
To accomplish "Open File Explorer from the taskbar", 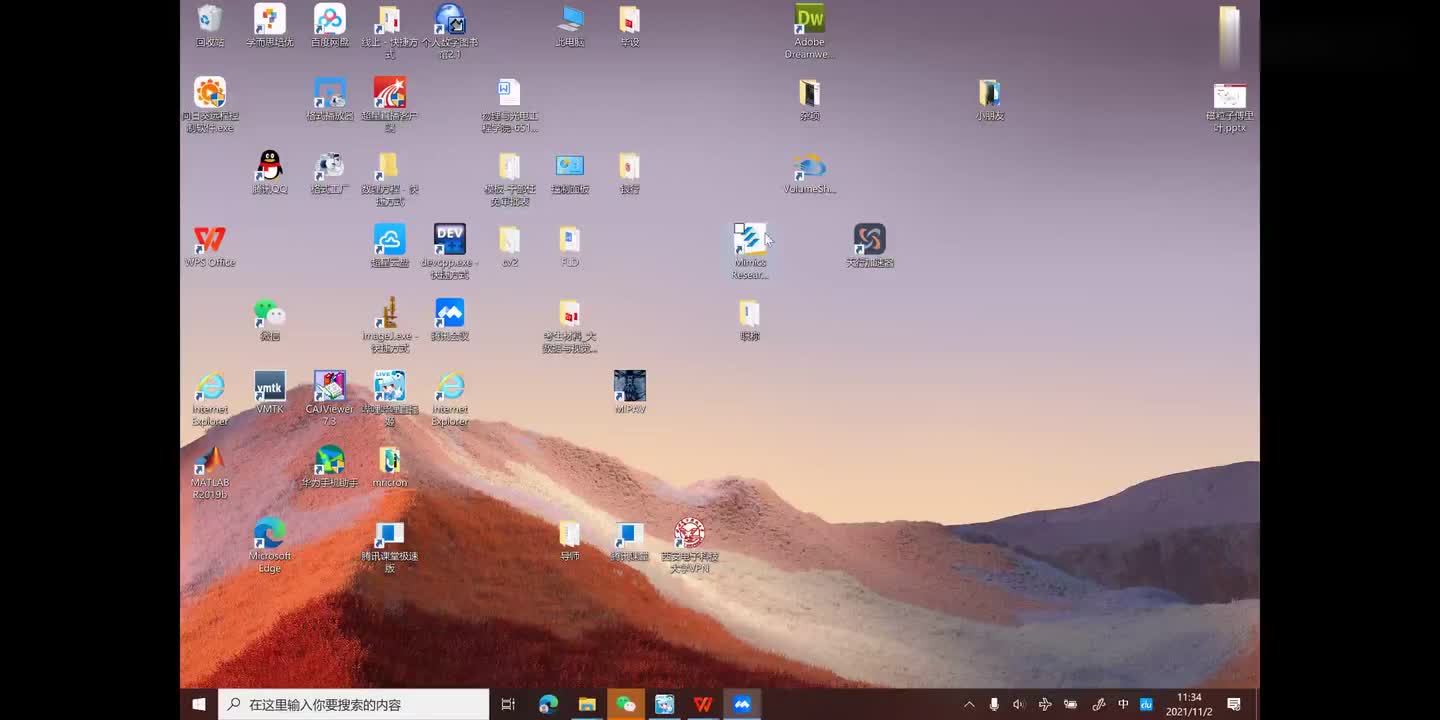I will pos(587,704).
